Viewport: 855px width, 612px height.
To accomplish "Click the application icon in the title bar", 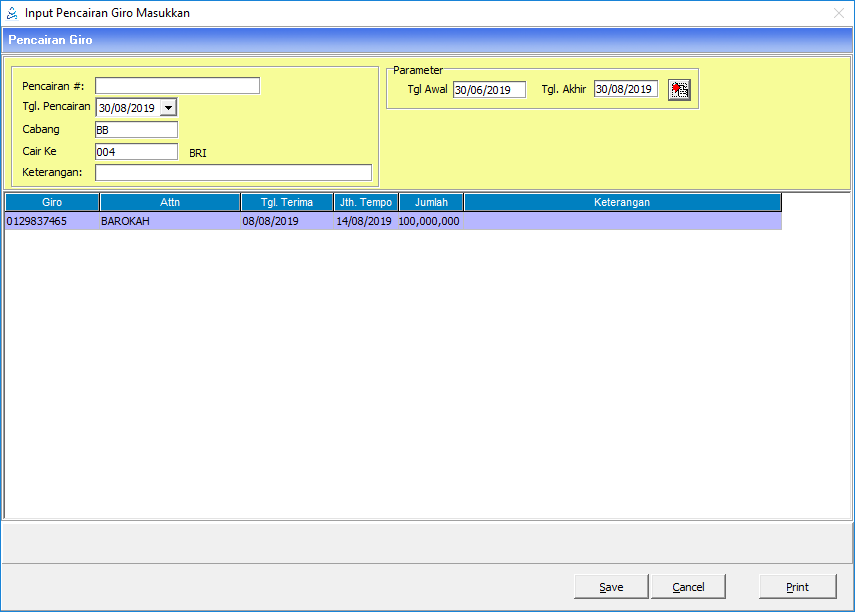I will coord(12,13).
